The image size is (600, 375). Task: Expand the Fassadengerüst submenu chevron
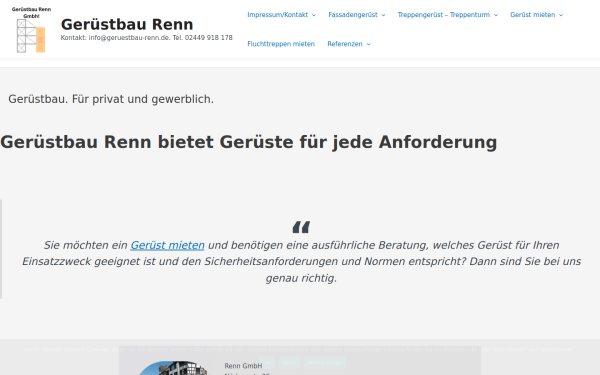383,15
